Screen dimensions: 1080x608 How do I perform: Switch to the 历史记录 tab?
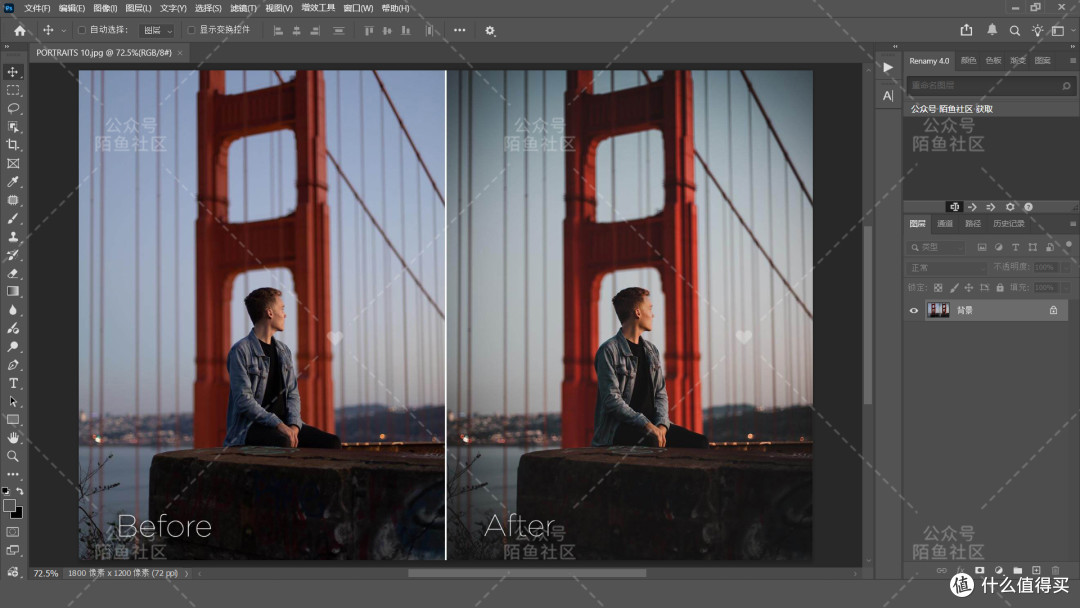[1008, 224]
